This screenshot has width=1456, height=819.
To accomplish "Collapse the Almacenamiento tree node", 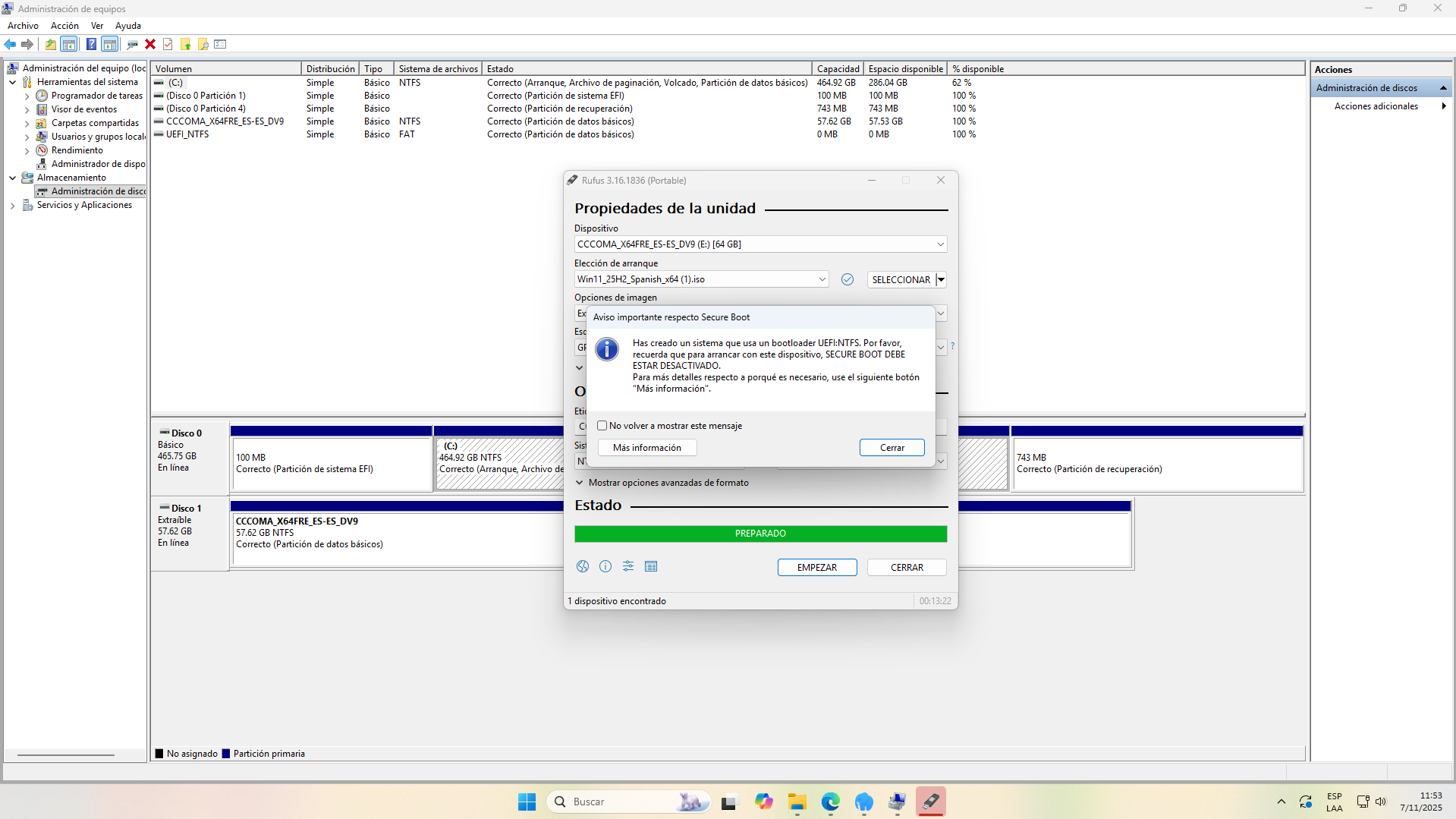I will [x=12, y=178].
